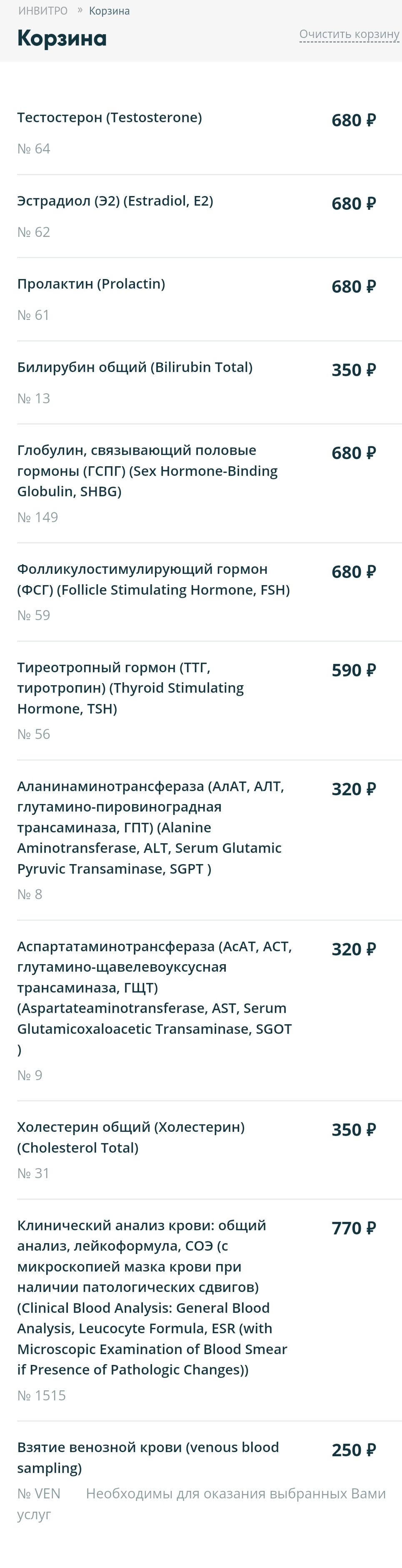Click the 590 ₽ price for TSH
This screenshot has height=1568, width=402.
353,670
